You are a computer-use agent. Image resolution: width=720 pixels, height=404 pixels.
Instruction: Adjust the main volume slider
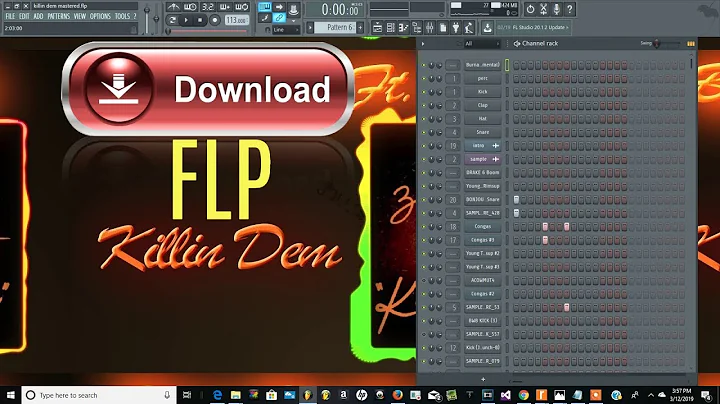pyautogui.click(x=146, y=17)
